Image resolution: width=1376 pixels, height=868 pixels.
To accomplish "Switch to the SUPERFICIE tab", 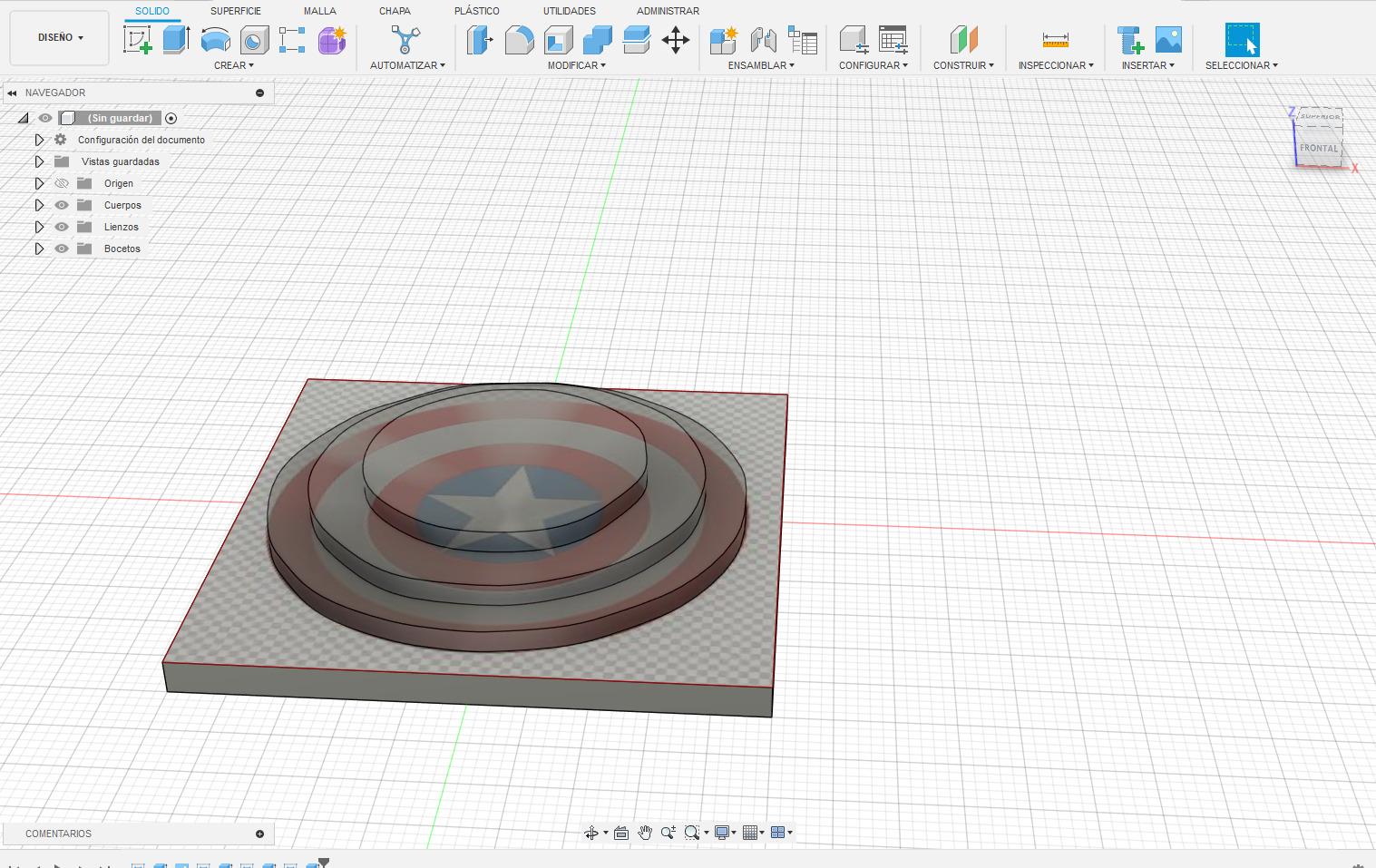I will click(236, 11).
